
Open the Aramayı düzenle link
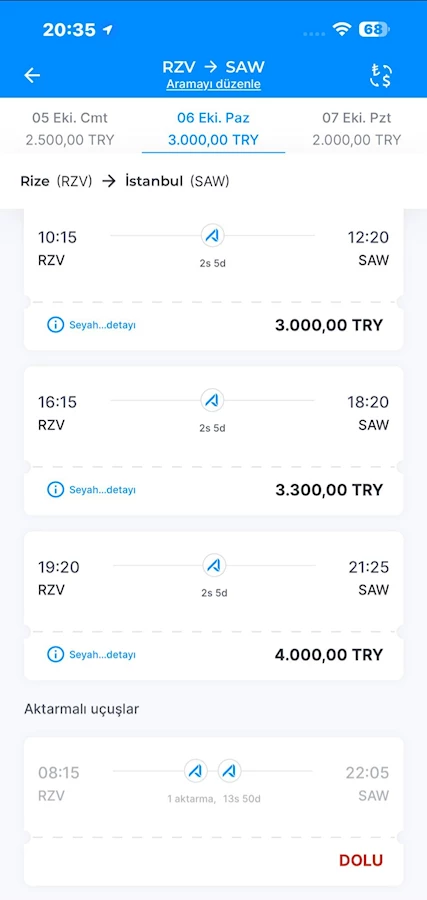click(214, 84)
